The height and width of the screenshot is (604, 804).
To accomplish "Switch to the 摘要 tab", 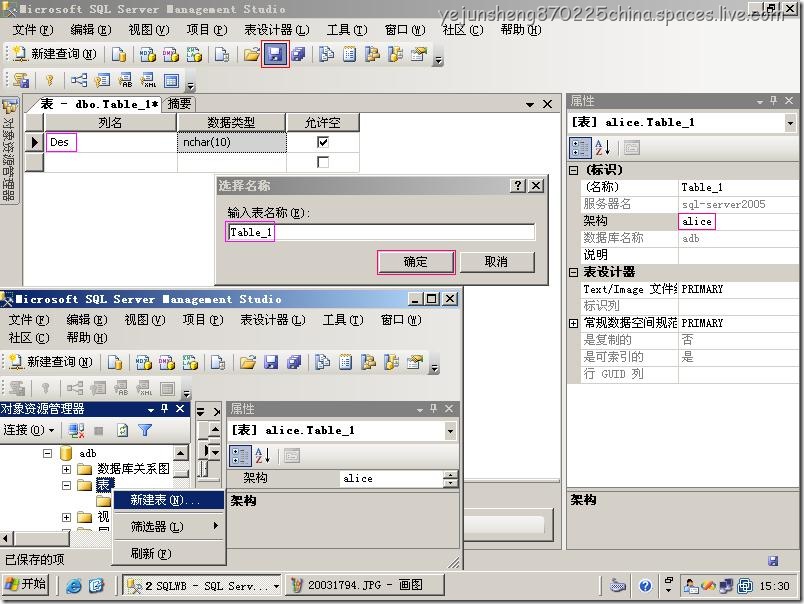I will [179, 104].
